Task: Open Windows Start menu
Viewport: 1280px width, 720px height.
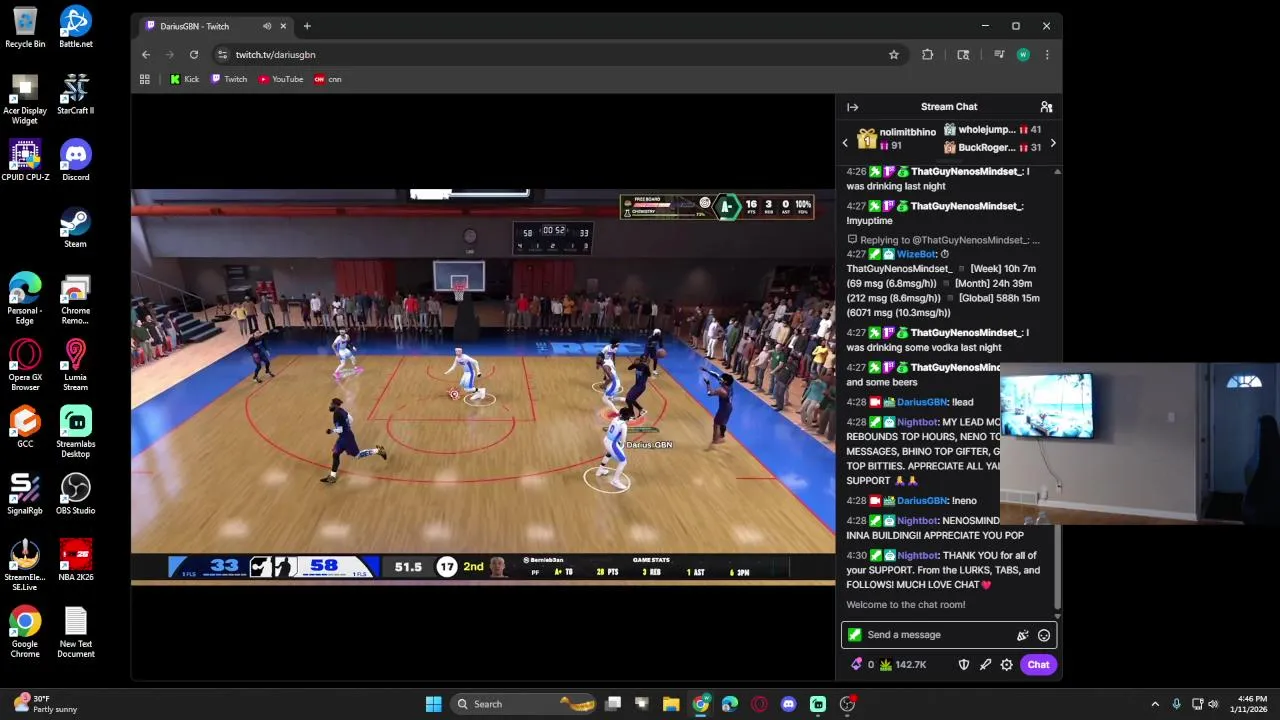Action: click(x=433, y=704)
